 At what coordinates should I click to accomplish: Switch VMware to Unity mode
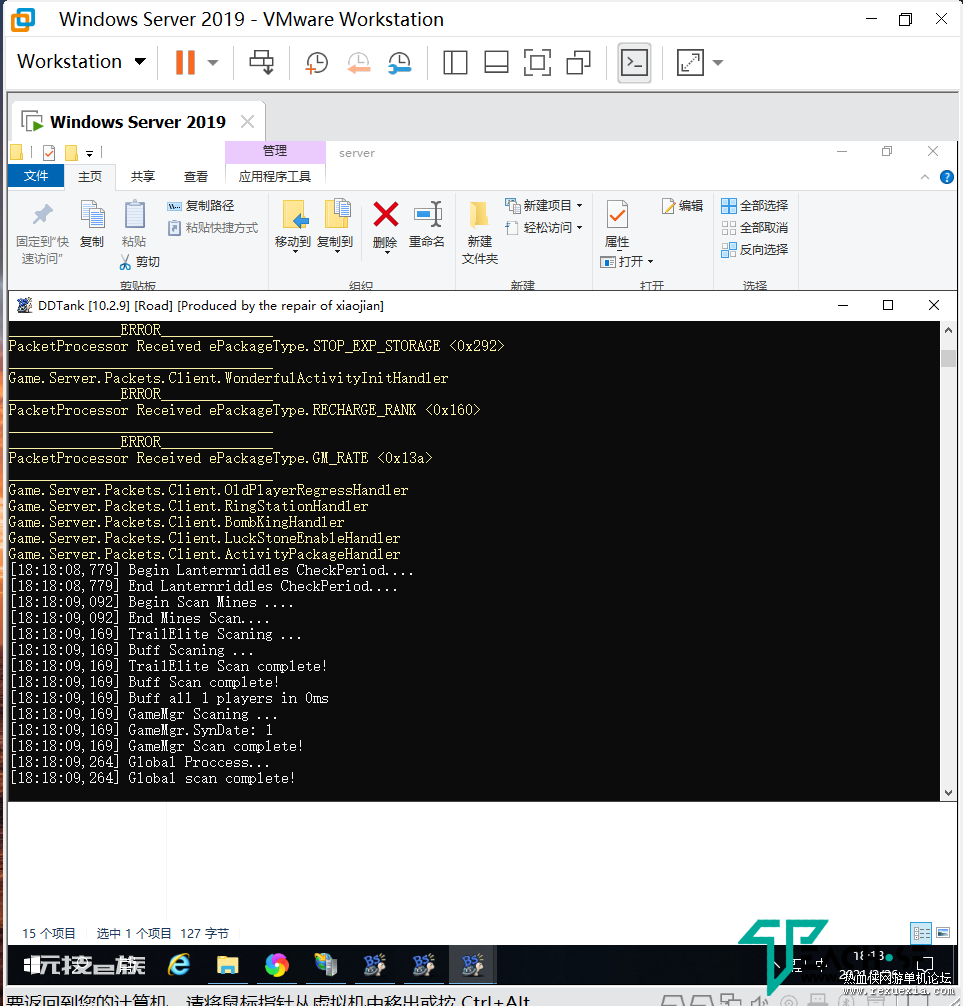(x=579, y=62)
